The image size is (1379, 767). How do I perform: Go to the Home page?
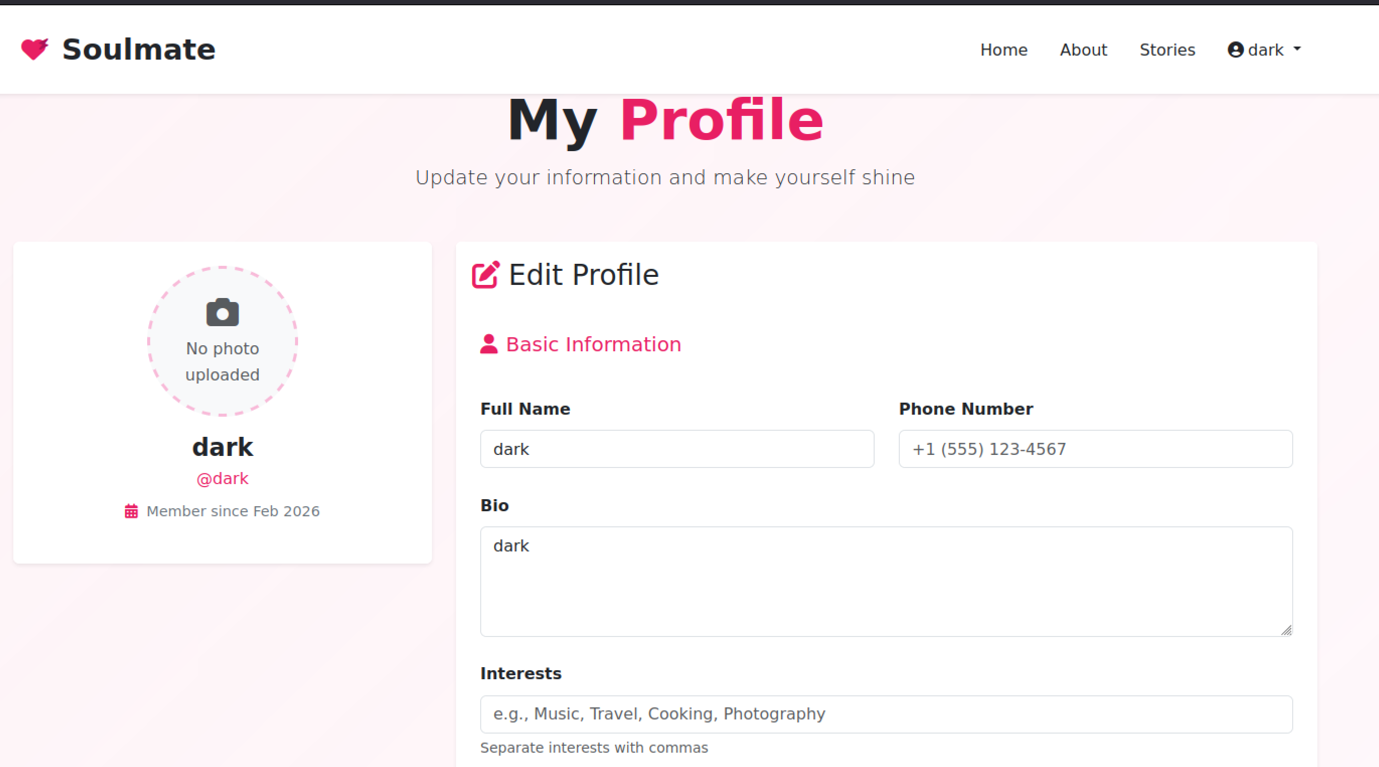point(1003,50)
